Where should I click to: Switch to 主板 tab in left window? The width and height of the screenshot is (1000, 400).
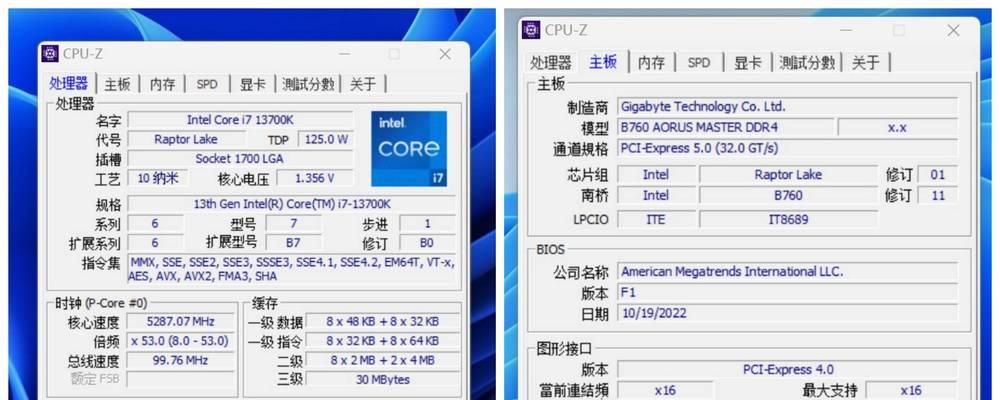[117, 84]
